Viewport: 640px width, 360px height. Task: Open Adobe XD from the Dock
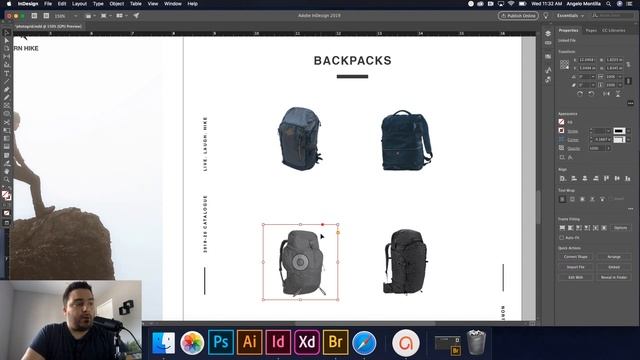307,342
